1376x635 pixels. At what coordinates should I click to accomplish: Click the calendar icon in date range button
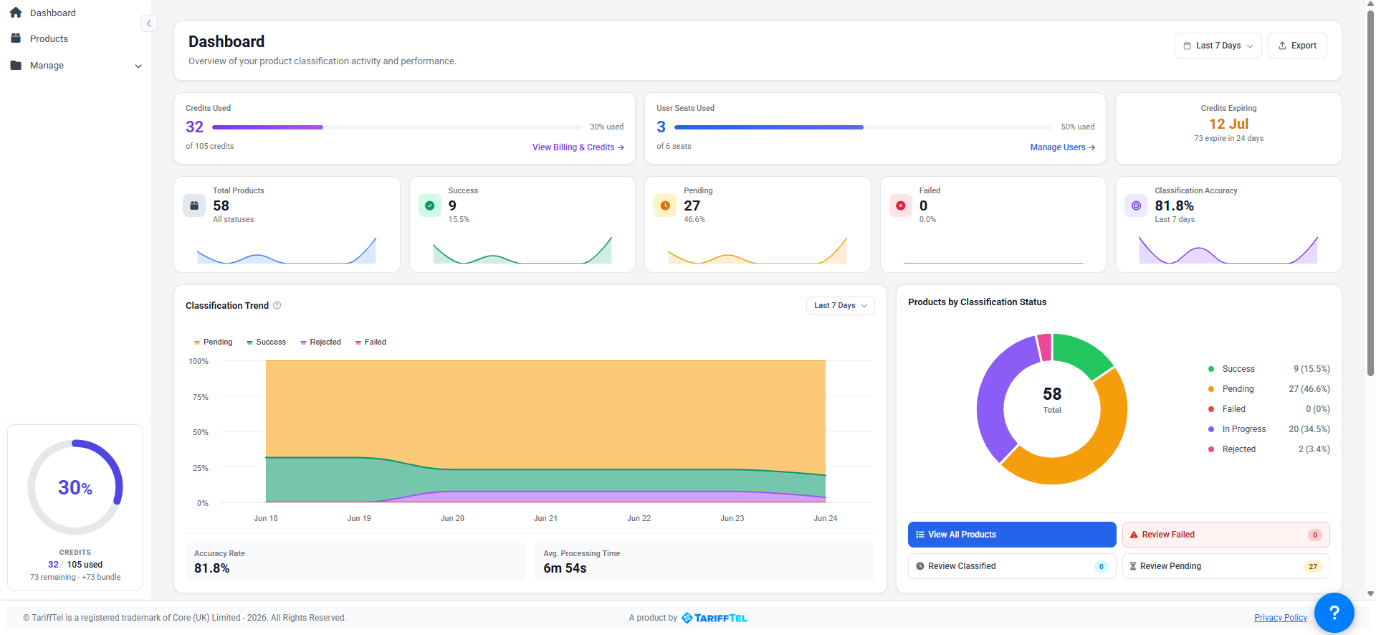1187,45
